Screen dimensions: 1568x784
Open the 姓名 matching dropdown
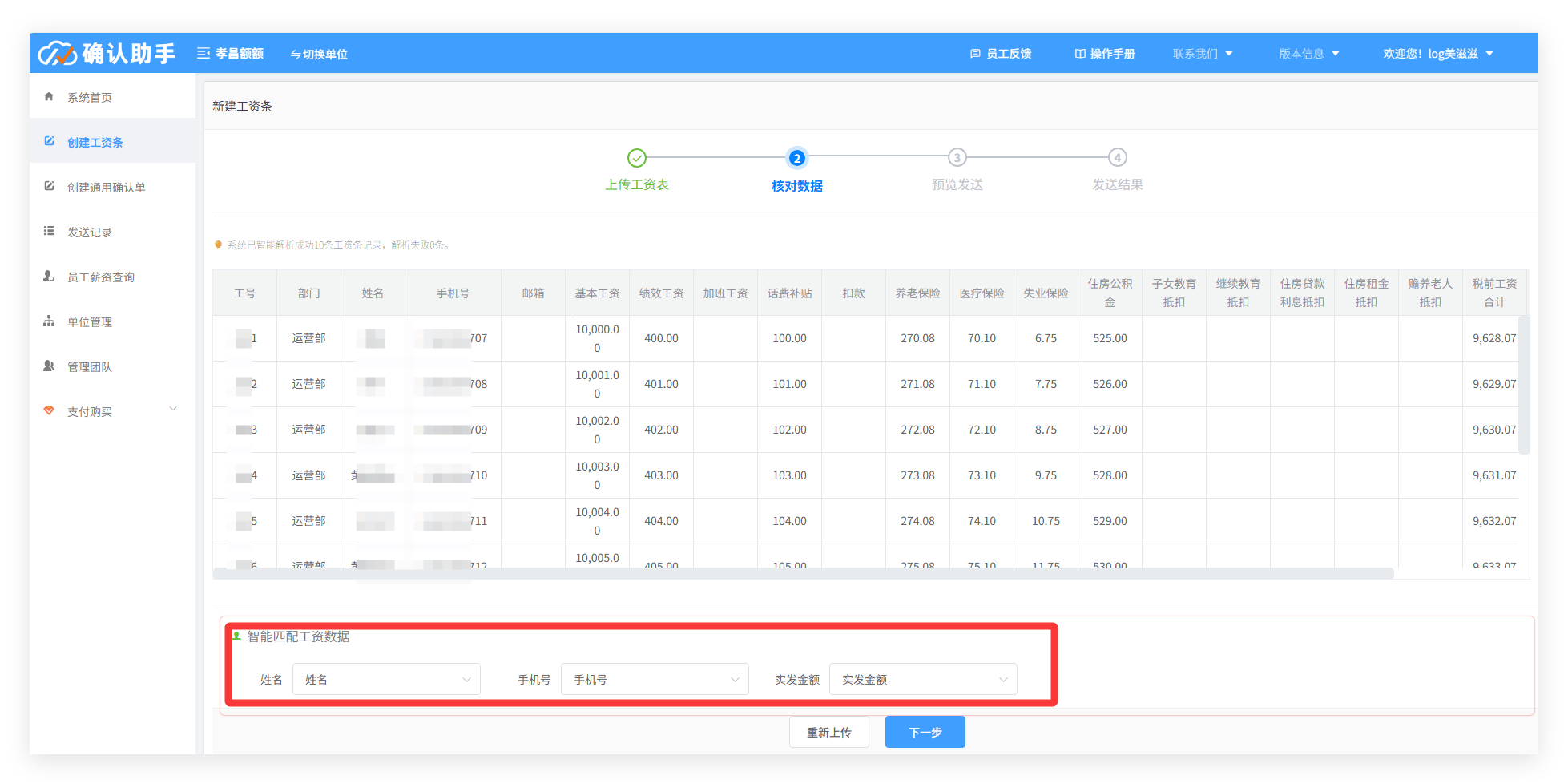click(386, 679)
